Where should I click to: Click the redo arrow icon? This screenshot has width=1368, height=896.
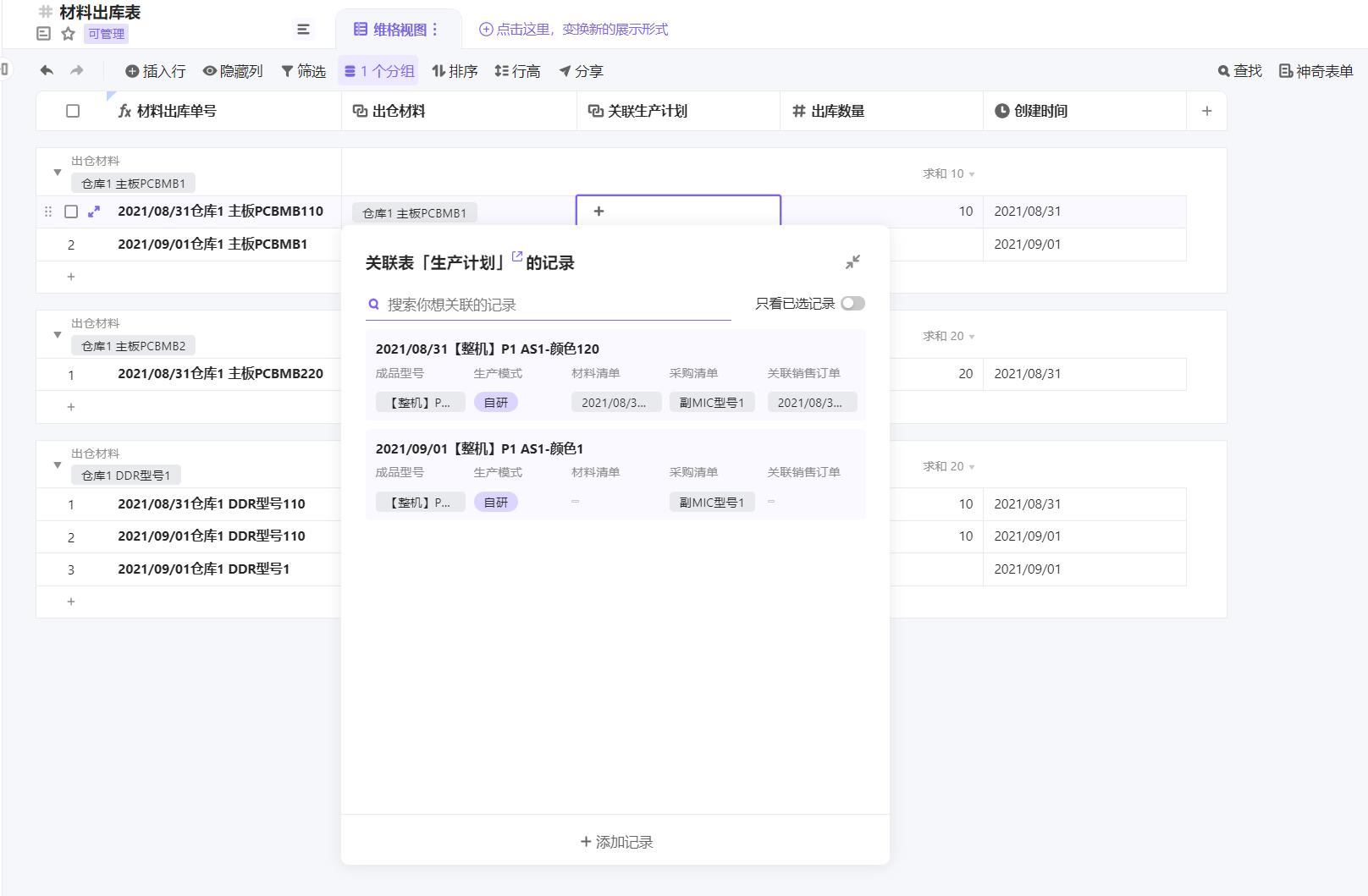pyautogui.click(x=77, y=71)
